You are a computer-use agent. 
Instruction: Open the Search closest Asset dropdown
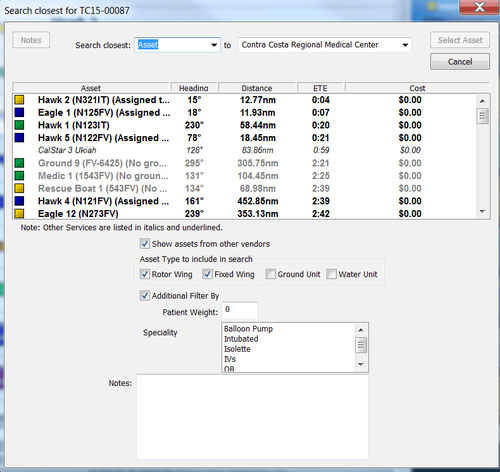click(x=214, y=45)
